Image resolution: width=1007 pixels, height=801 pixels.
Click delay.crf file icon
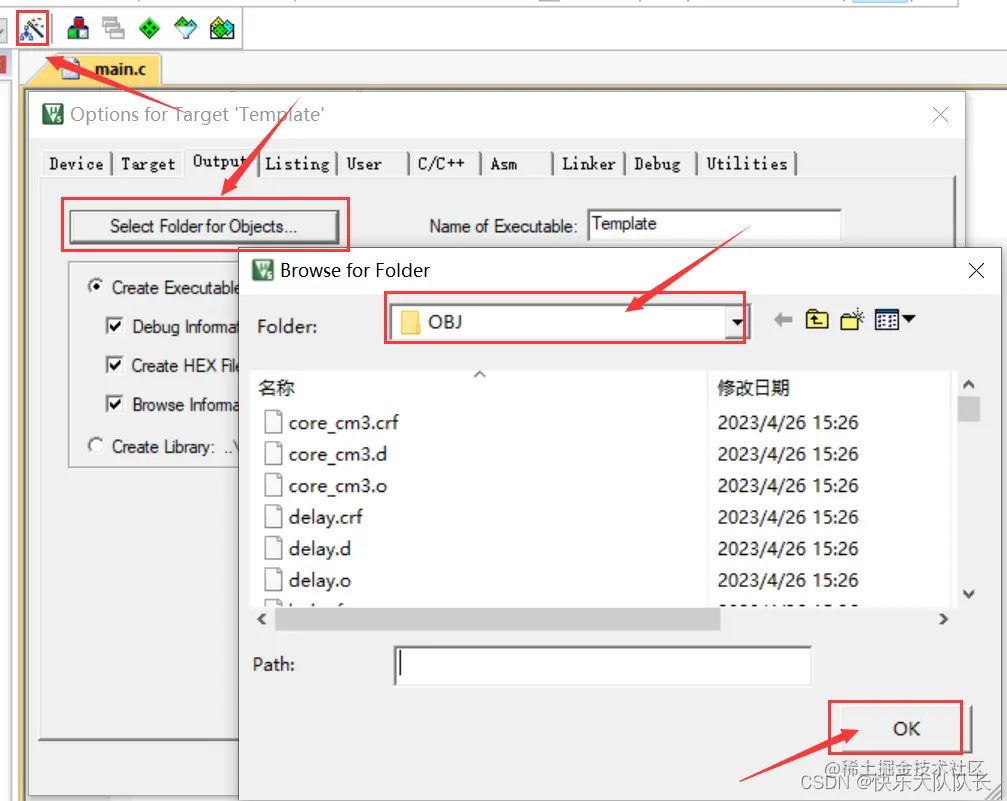274,516
